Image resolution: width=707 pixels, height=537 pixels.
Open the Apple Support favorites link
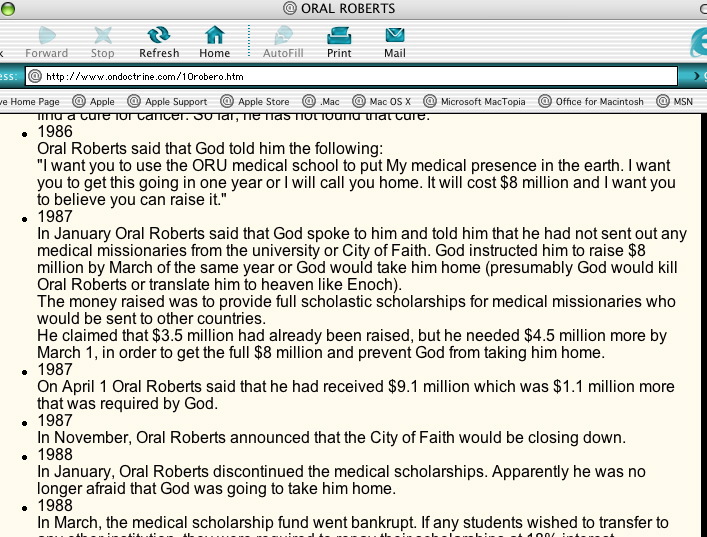[x=176, y=102]
